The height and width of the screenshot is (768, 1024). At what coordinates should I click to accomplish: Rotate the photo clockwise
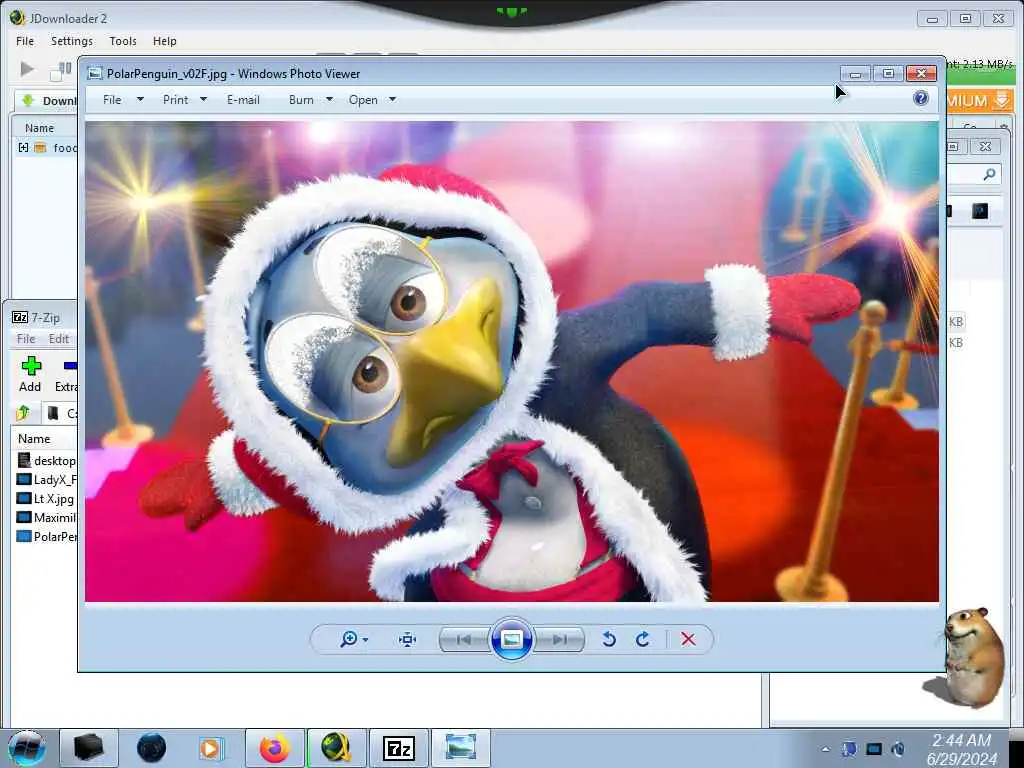[x=643, y=639]
